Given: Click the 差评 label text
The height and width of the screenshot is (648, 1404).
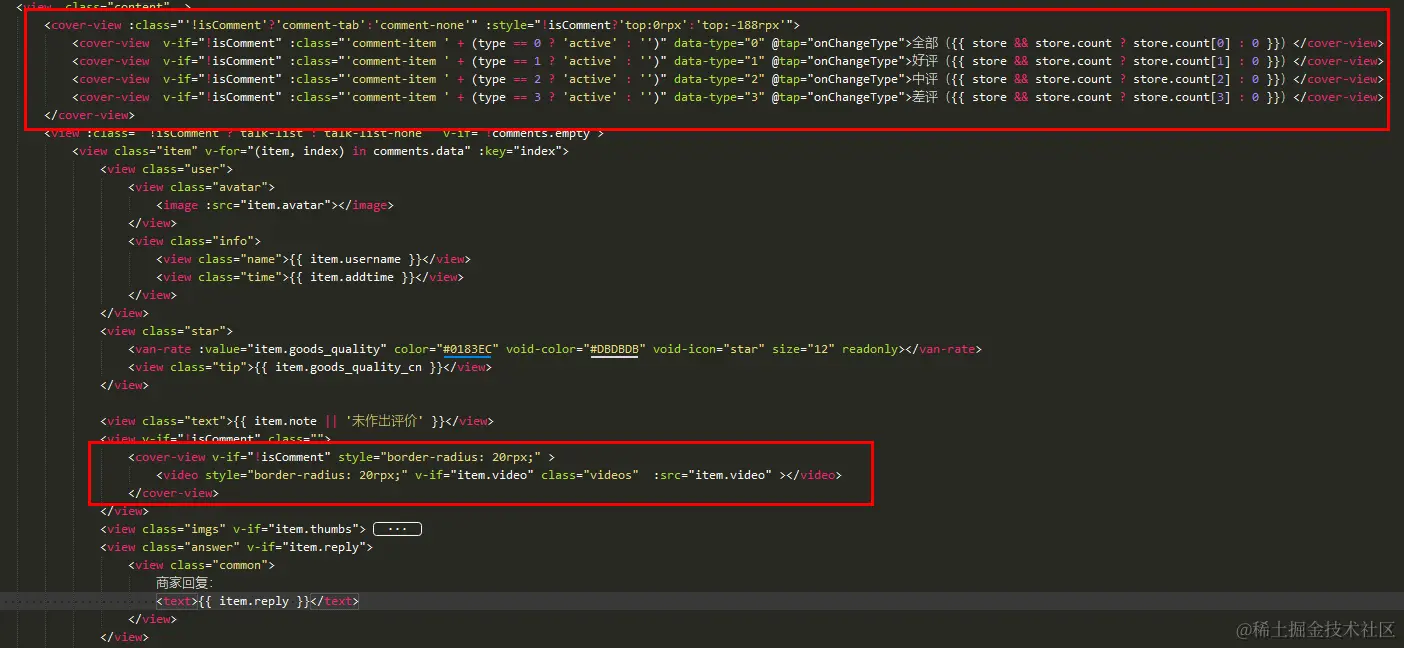Looking at the screenshot, I should click(923, 97).
